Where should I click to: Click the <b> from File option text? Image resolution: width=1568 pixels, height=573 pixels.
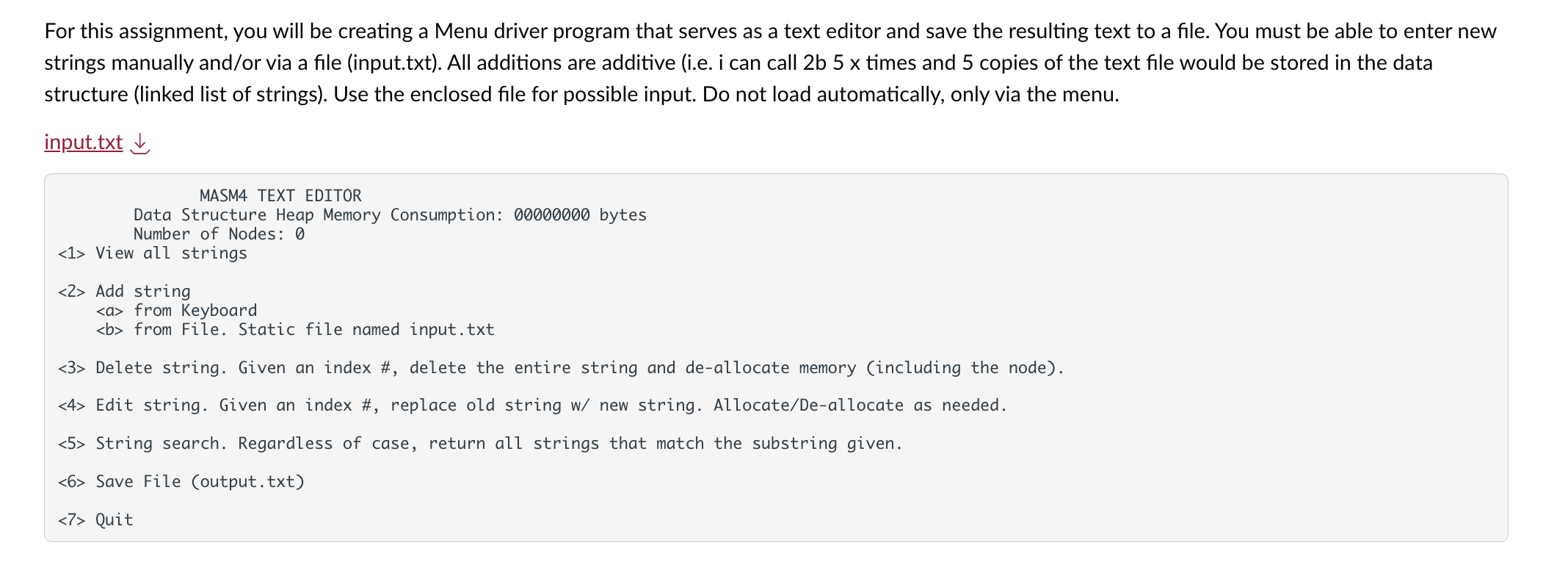(x=295, y=330)
